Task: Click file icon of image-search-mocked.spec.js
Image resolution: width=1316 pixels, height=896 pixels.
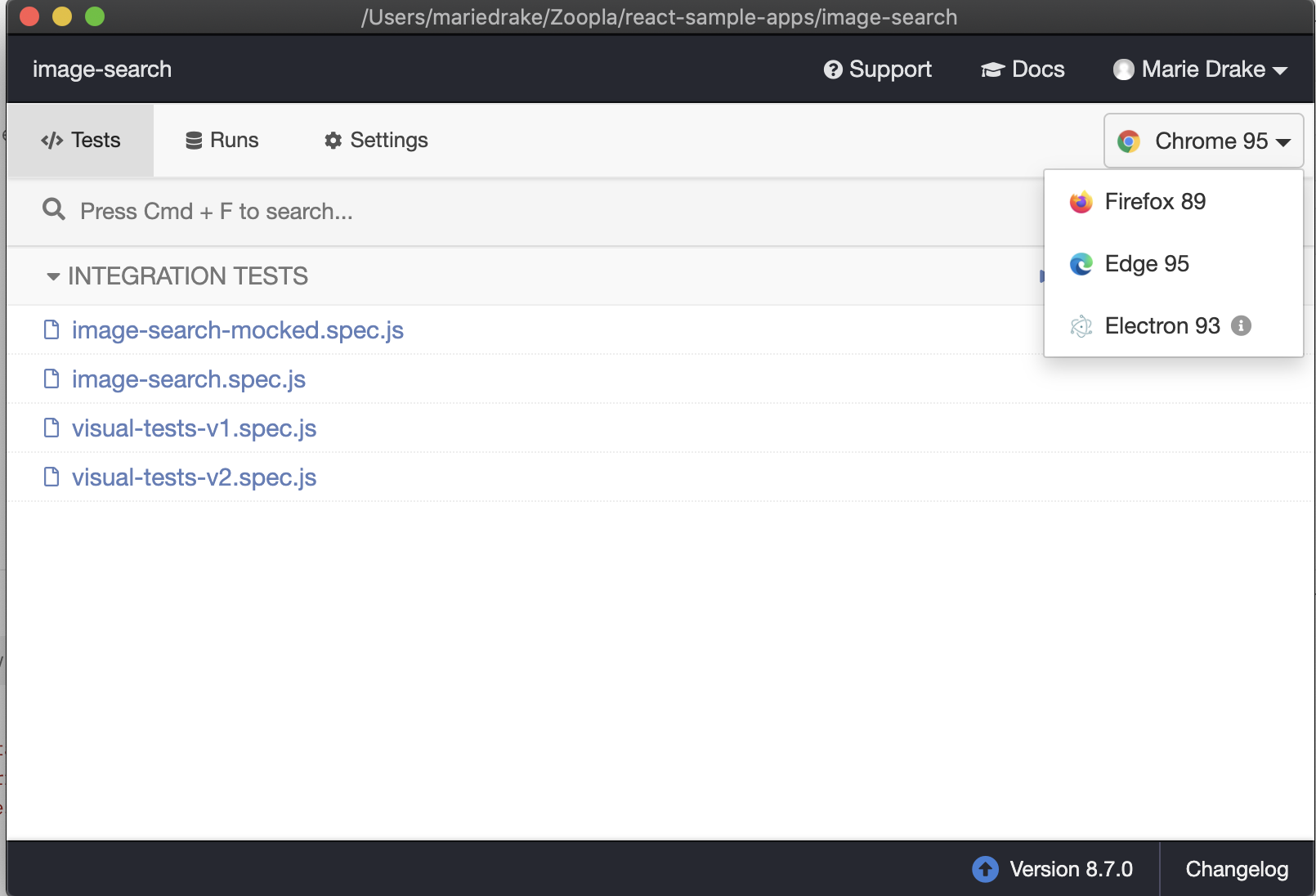Action: [51, 329]
